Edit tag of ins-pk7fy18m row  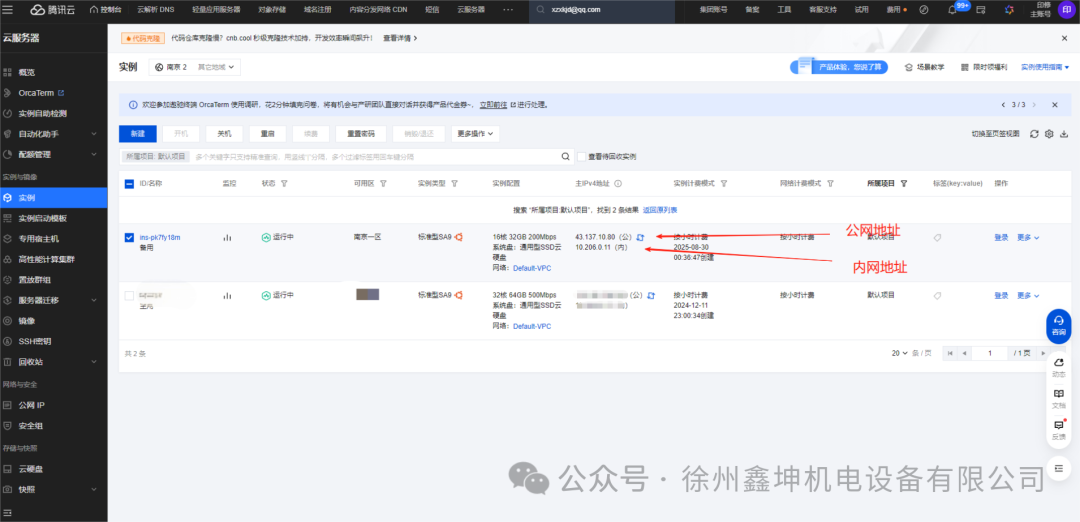[937, 237]
